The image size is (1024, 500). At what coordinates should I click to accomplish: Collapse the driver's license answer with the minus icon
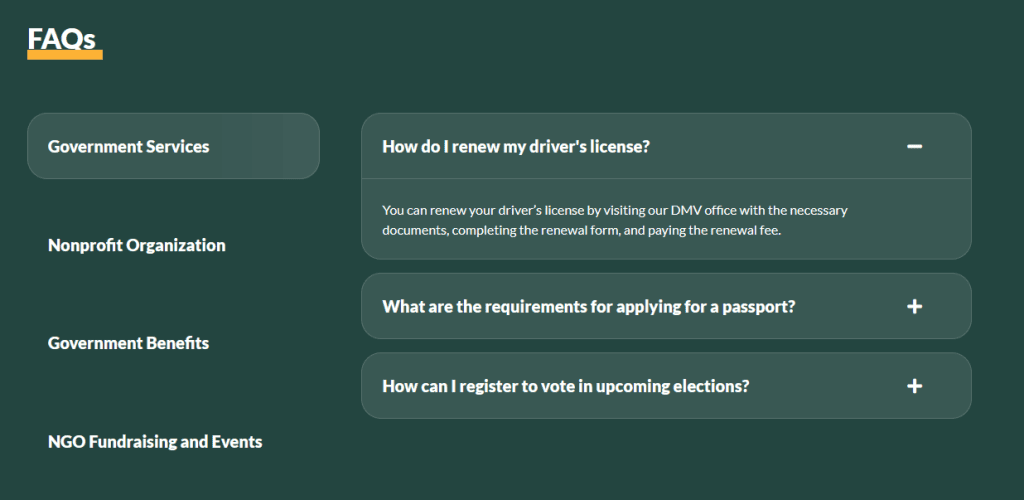(914, 146)
